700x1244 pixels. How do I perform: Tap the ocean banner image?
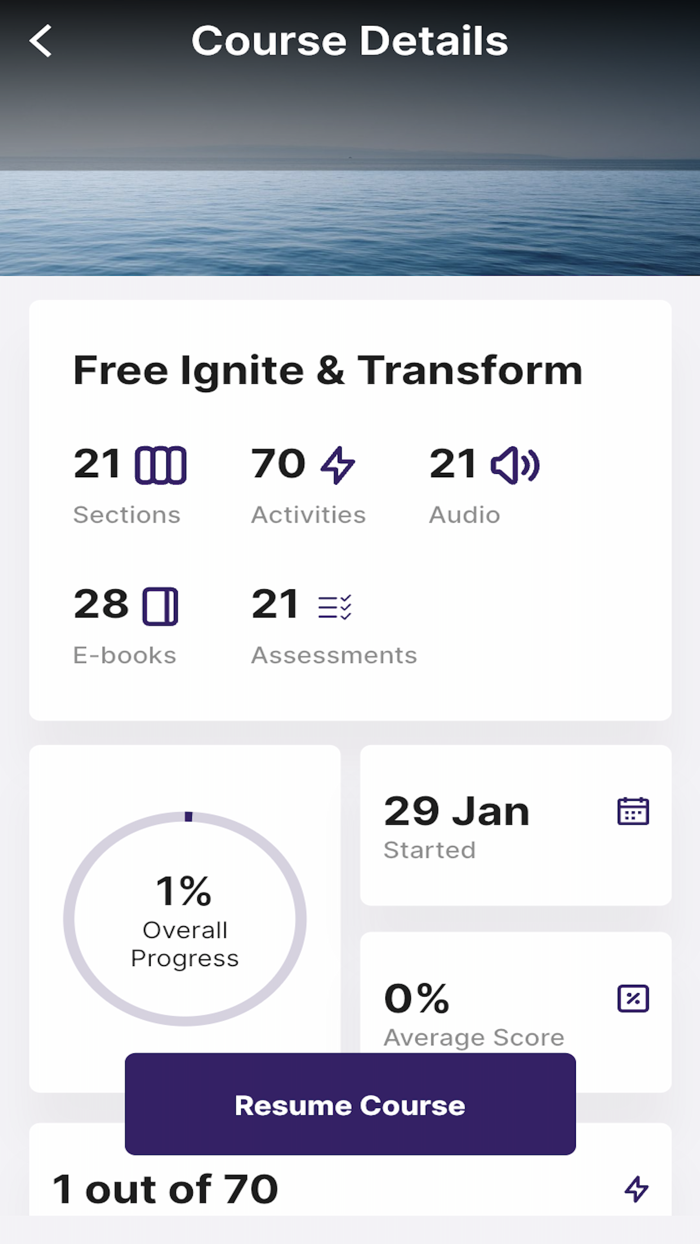click(x=349, y=180)
